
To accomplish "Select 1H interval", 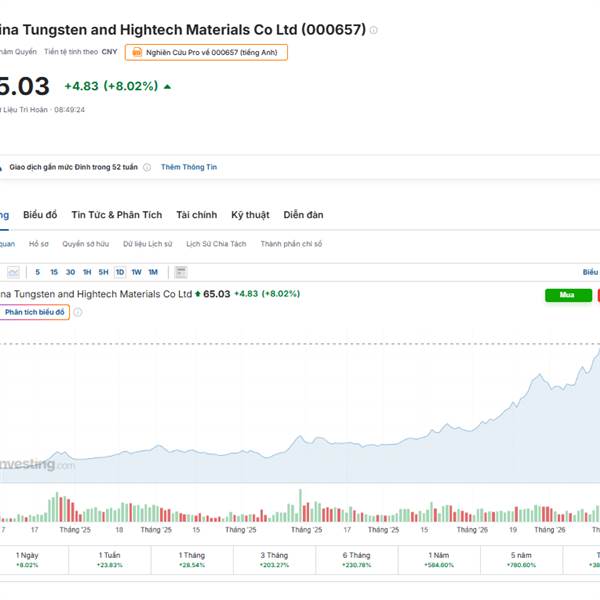I will (x=87, y=272).
